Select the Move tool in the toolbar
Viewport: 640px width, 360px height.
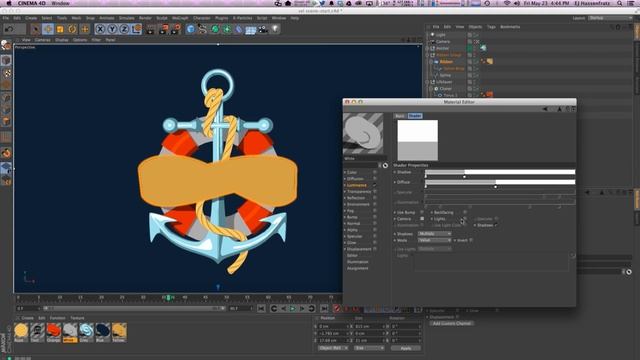48,29
